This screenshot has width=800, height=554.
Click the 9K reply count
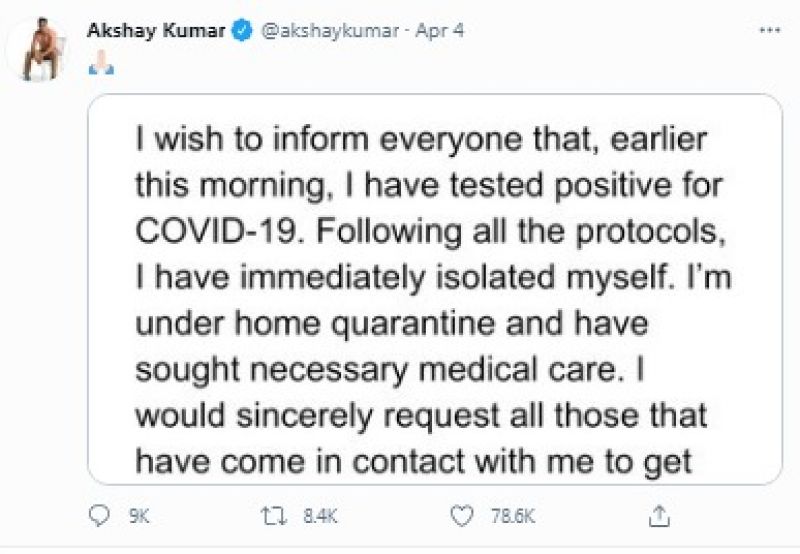pos(140,517)
